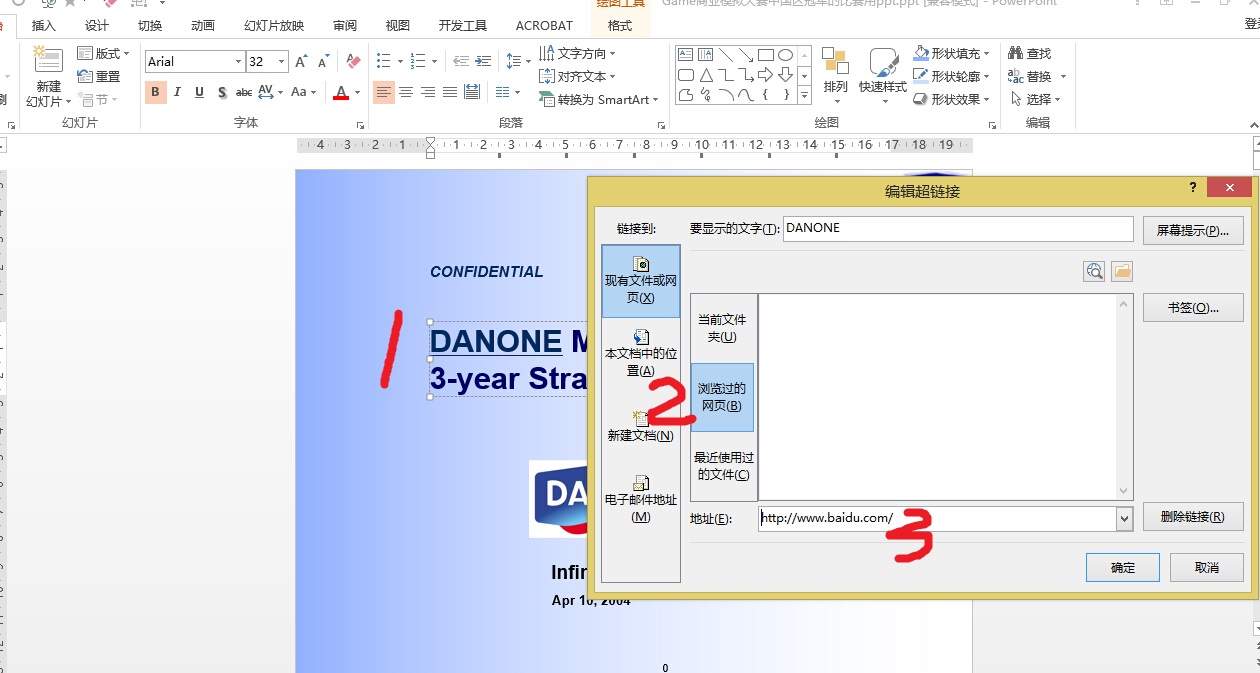Click the Arrange icon
The height and width of the screenshot is (673, 1260).
[835, 61]
